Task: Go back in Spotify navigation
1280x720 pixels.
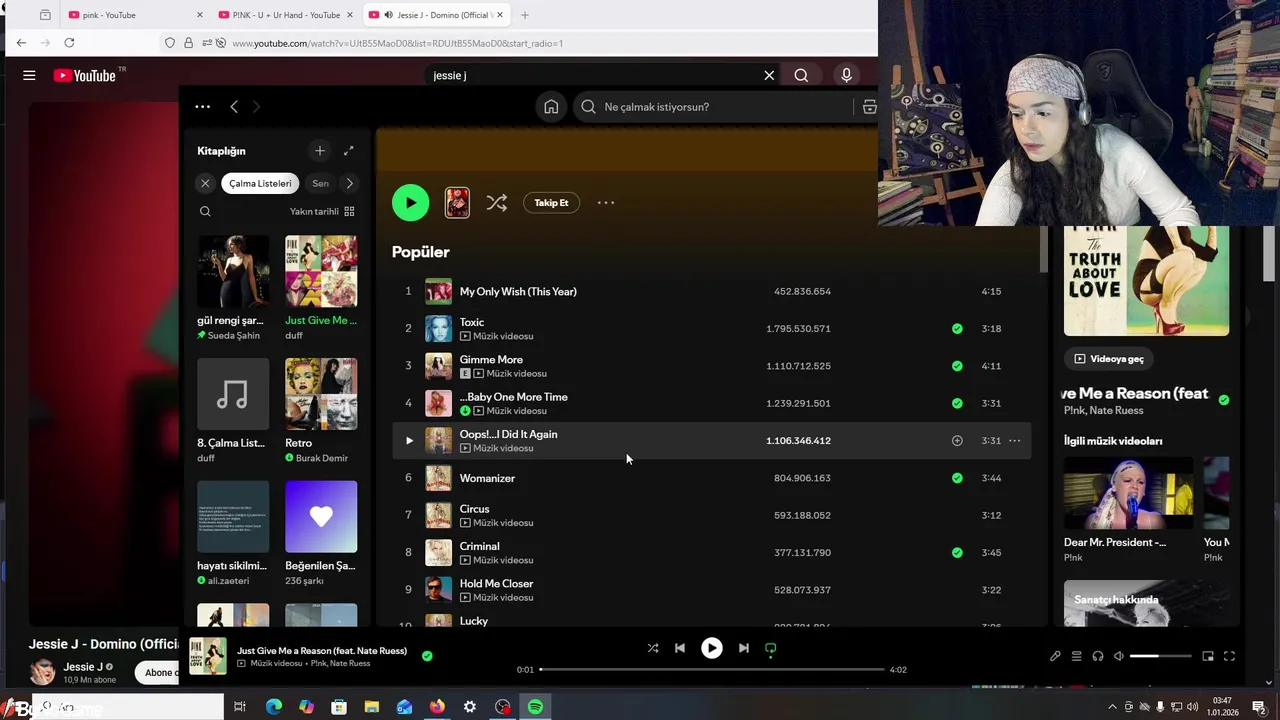Action: (x=234, y=107)
